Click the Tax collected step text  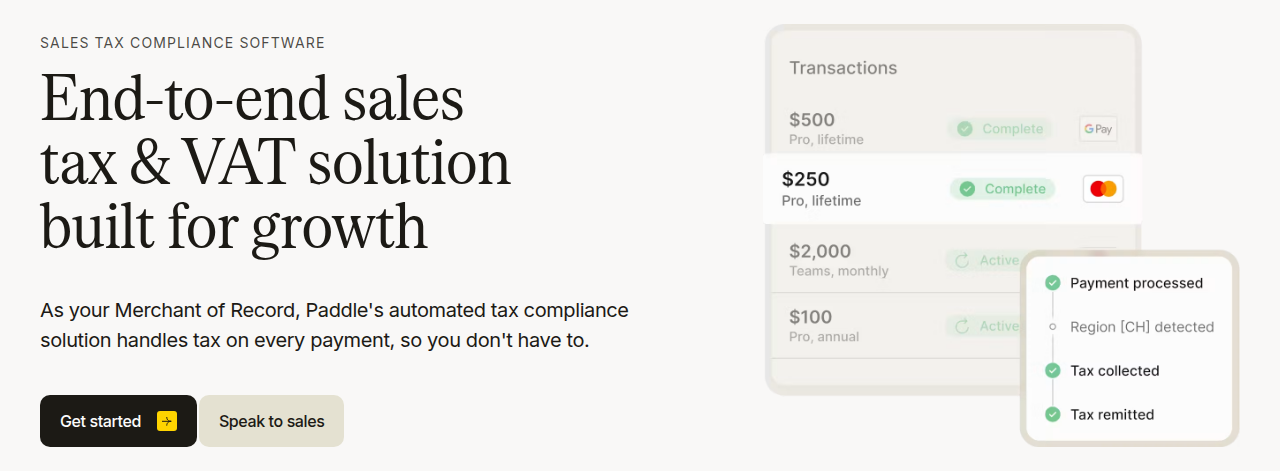1115,371
